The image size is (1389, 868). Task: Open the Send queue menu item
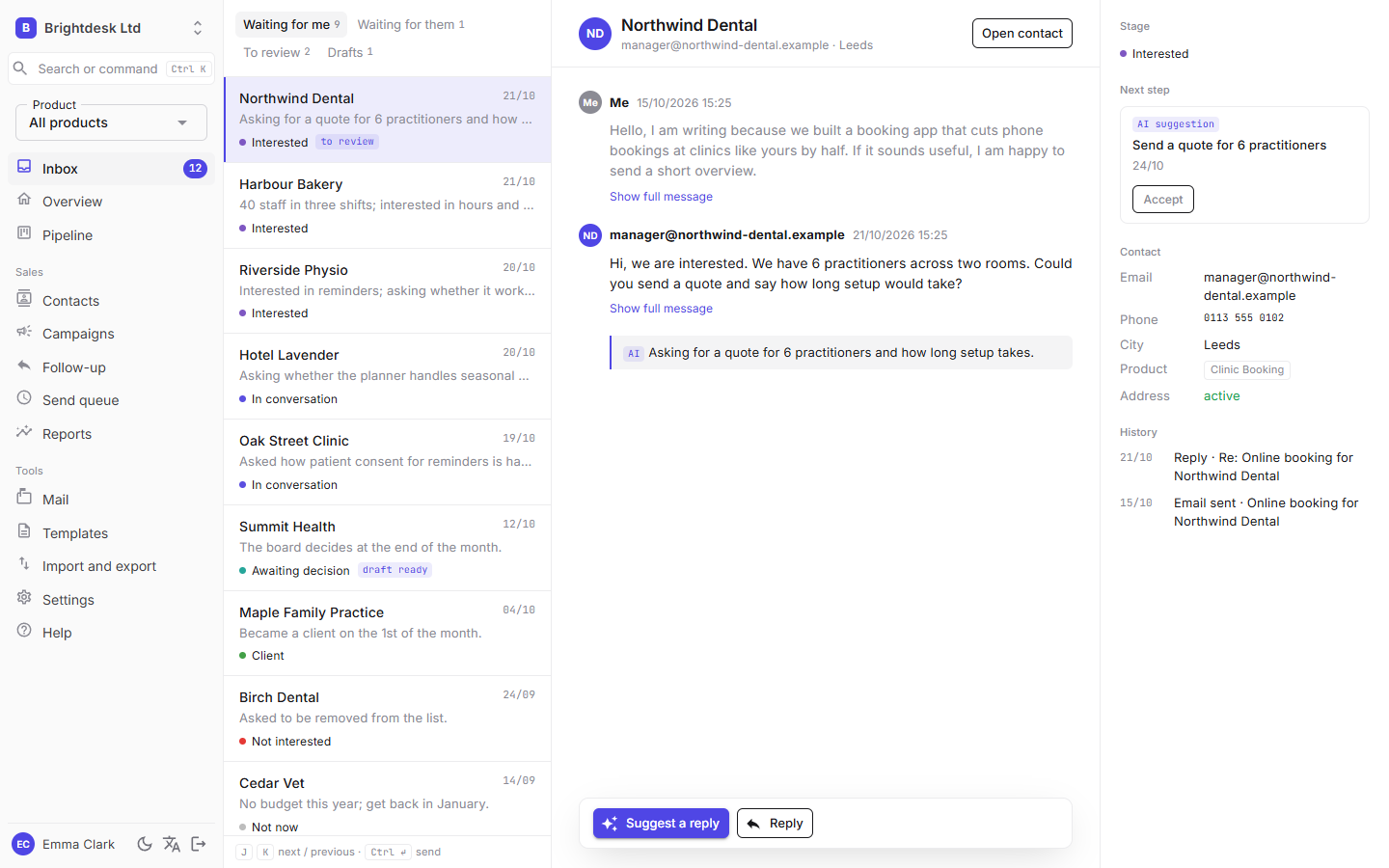pyautogui.click(x=111, y=400)
